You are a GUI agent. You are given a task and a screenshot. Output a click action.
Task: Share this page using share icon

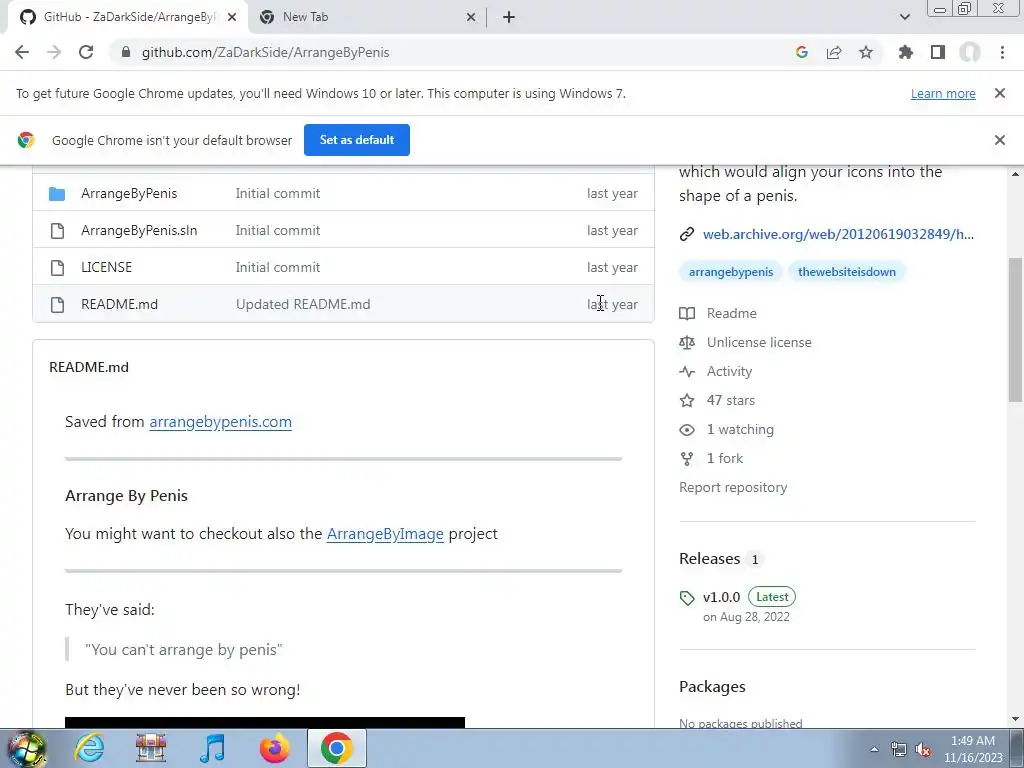click(x=834, y=52)
